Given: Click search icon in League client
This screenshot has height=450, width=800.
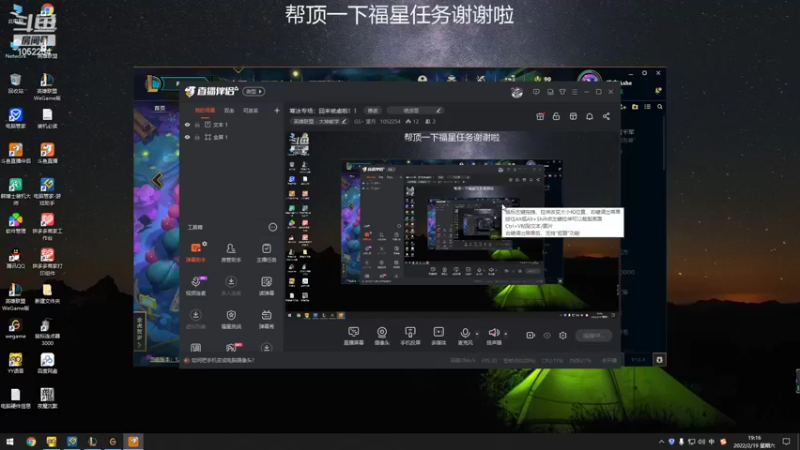Looking at the screenshot, I should pos(660,107).
